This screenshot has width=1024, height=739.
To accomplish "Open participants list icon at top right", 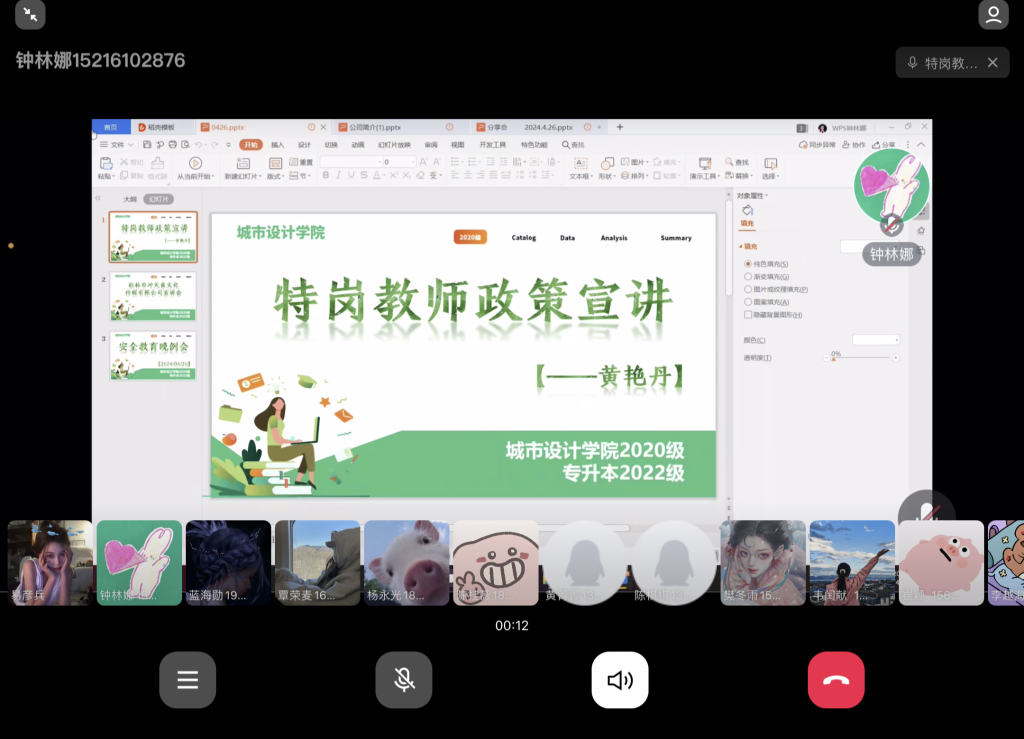I will point(993,15).
